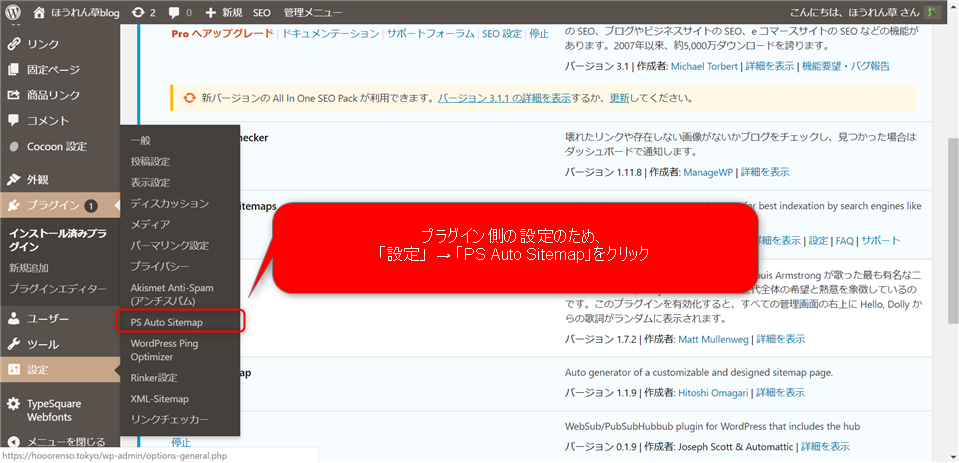Open author link Matt Mullenweg

713,339
